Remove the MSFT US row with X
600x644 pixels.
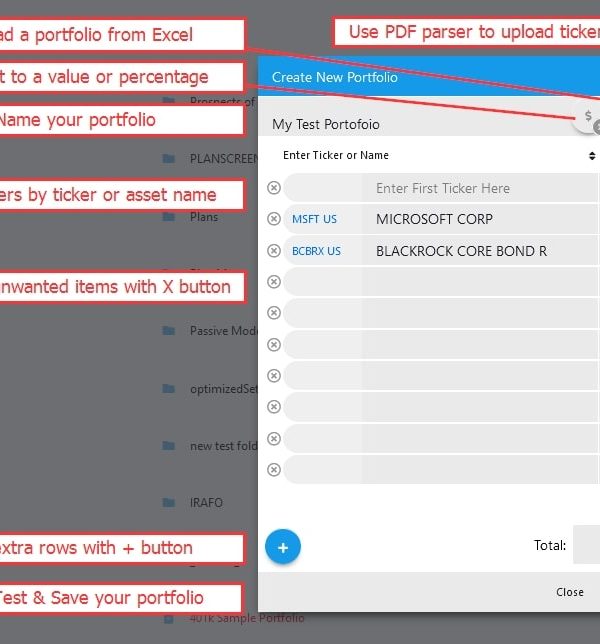tap(274, 219)
